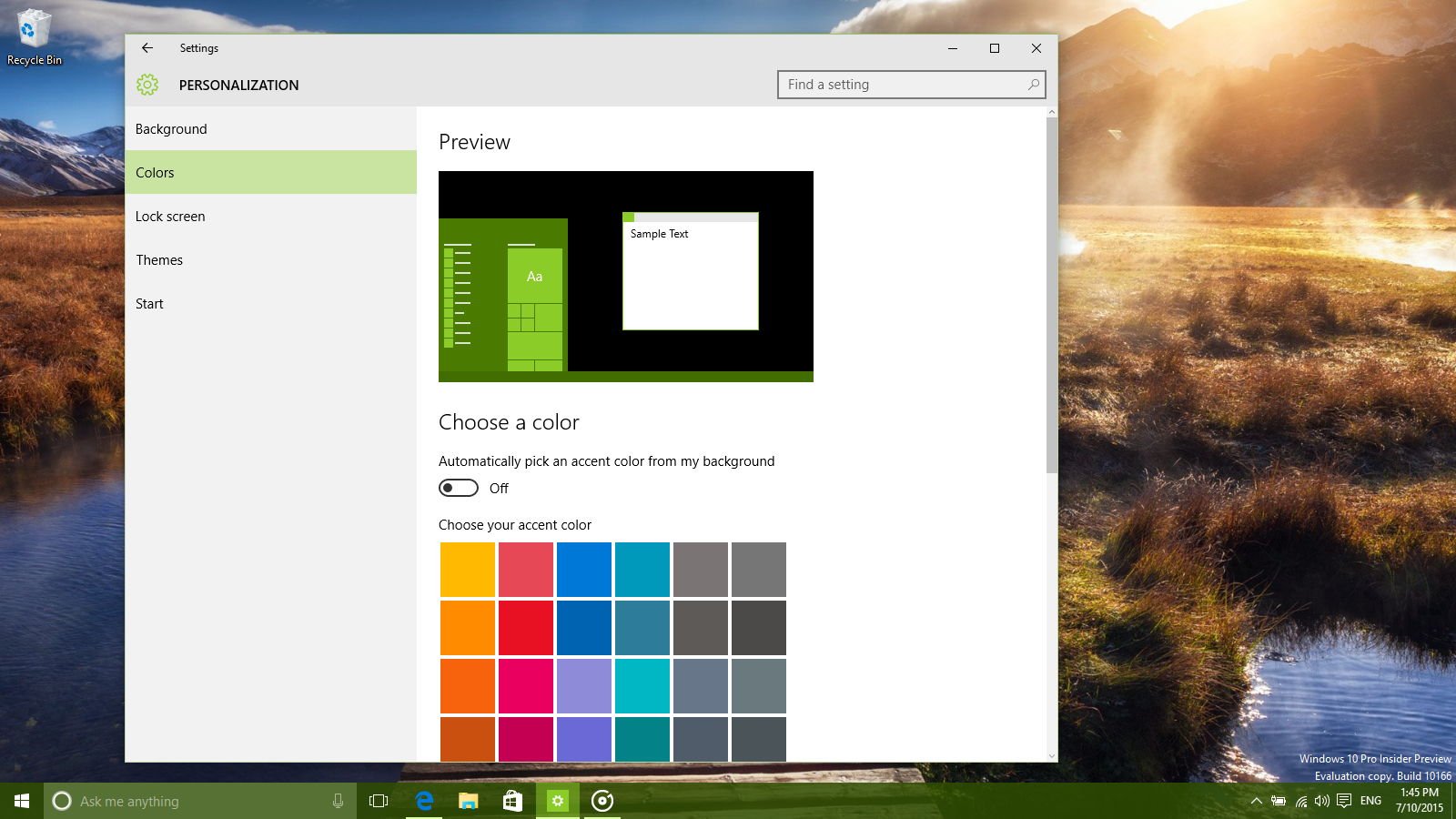
Task: Open the Start personalization section
Action: click(x=271, y=304)
